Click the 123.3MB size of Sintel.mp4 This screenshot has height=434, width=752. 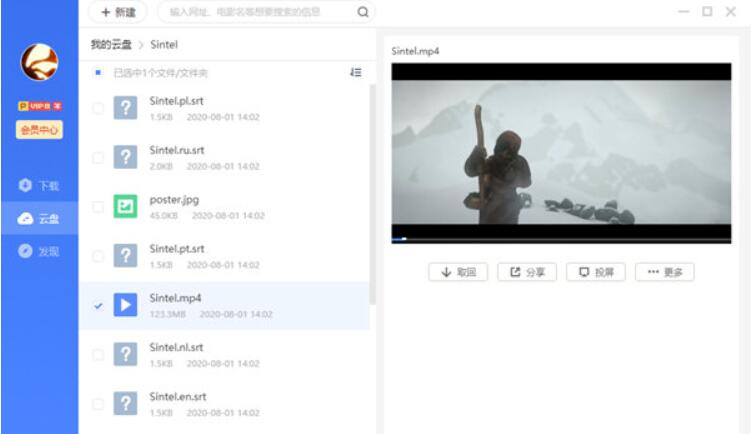click(x=168, y=315)
